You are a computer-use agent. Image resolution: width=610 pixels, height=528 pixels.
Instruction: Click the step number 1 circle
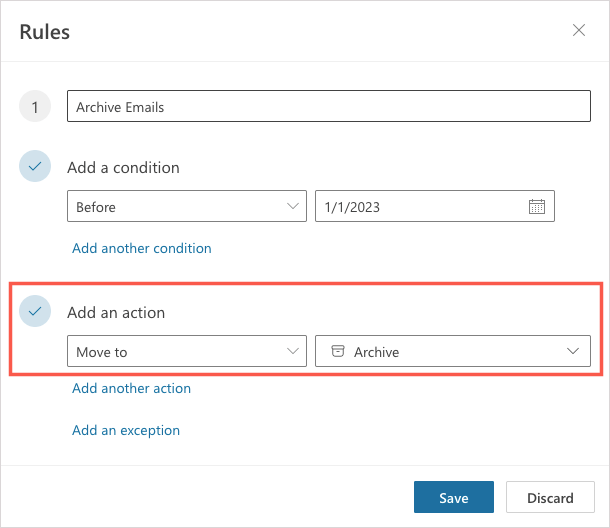coord(35,107)
